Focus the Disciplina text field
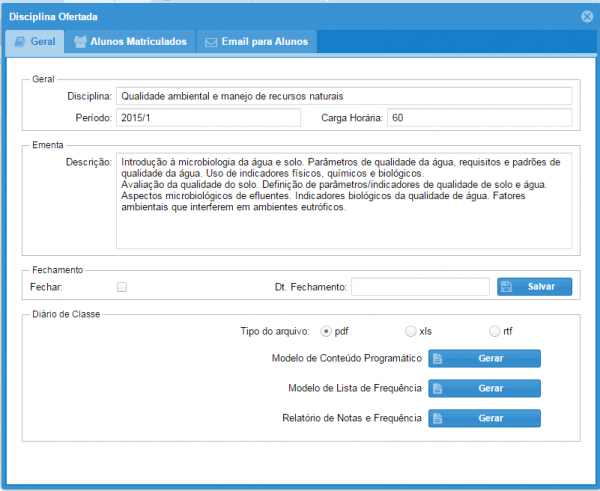 pyautogui.click(x=343, y=96)
